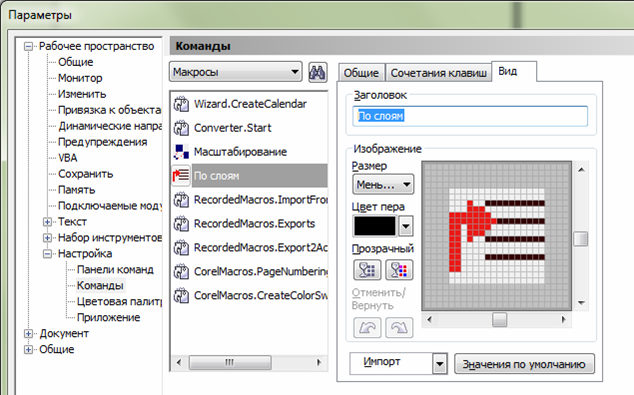Open the Импорт dropdown arrow
Screen dimensions: 634x395
(x=440, y=364)
